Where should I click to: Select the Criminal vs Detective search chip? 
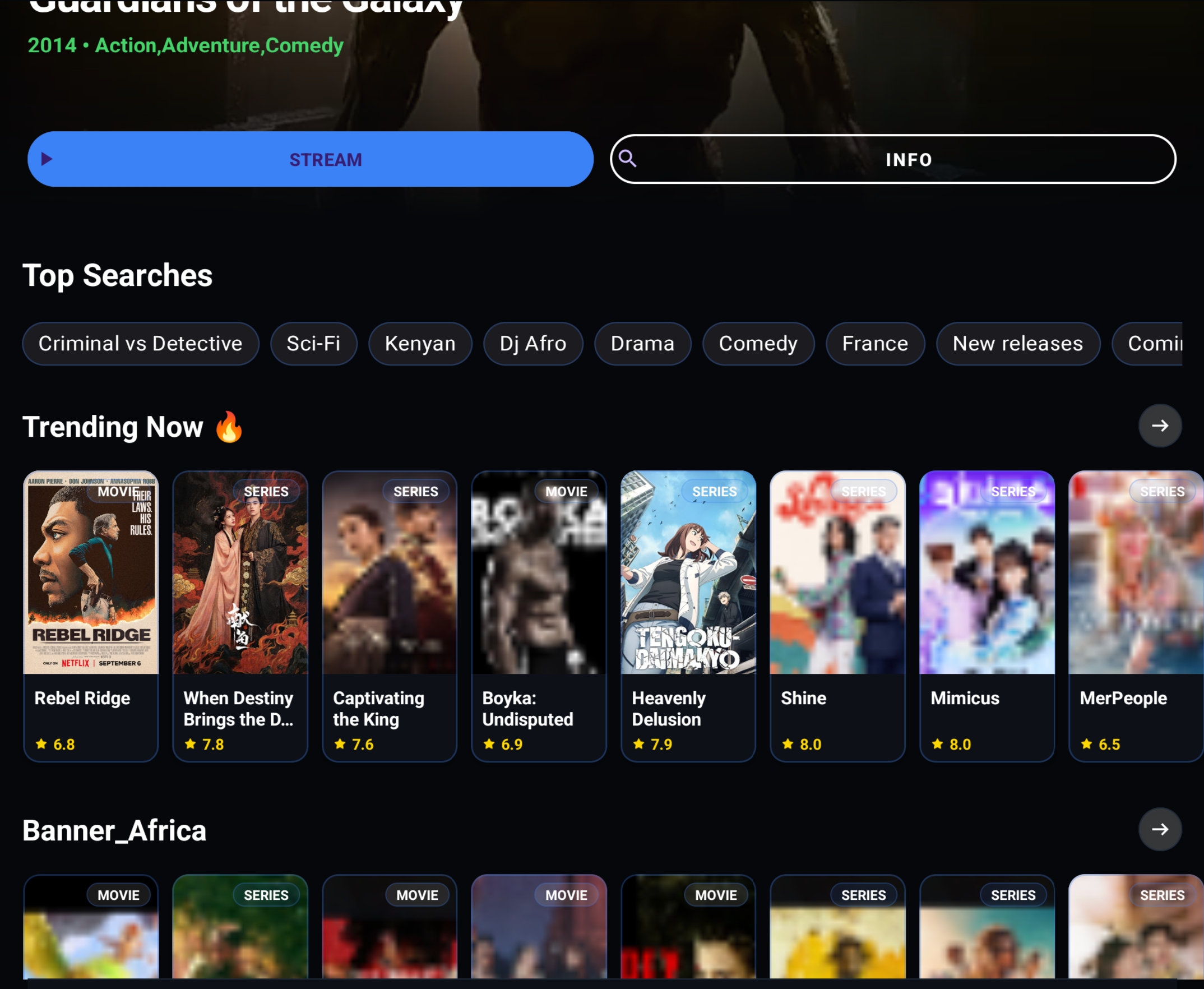tap(141, 344)
